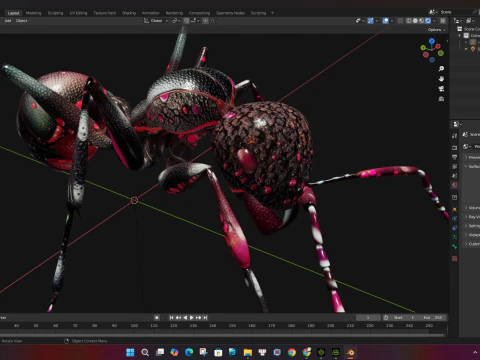Open the Object properties tab
The image size is (480, 360).
(x=454, y=209)
